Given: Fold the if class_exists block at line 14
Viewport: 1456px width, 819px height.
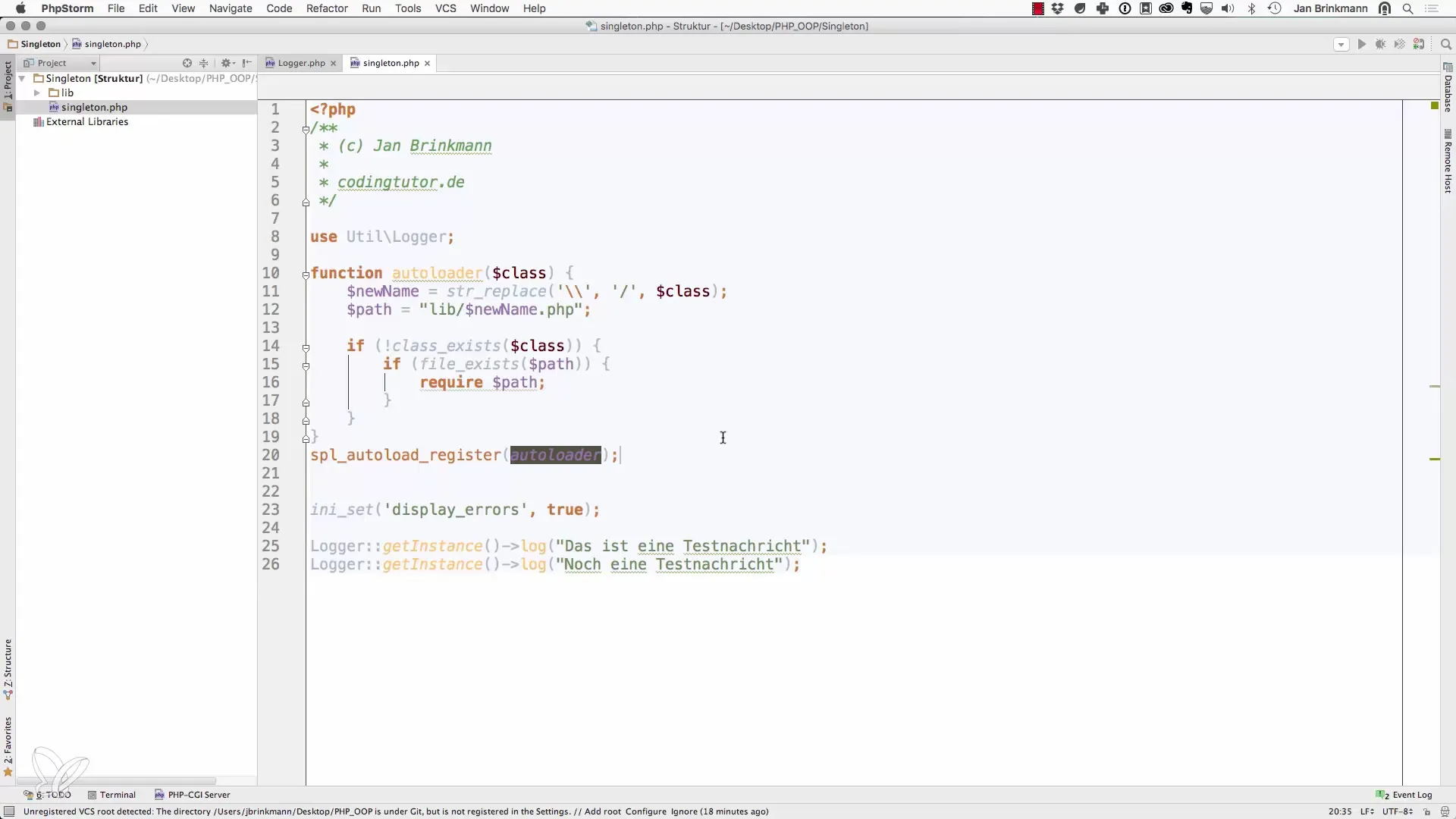Looking at the screenshot, I should pyautogui.click(x=306, y=348).
